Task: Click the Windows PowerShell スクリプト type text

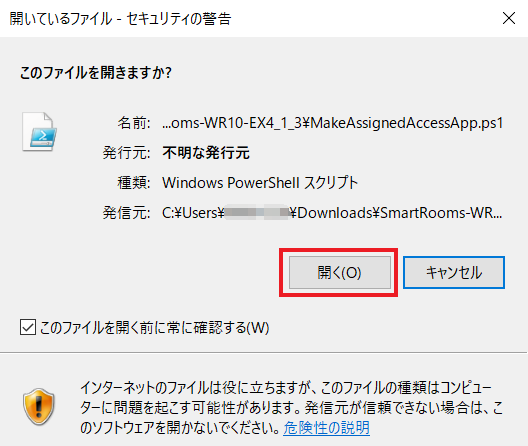Action: point(260,183)
